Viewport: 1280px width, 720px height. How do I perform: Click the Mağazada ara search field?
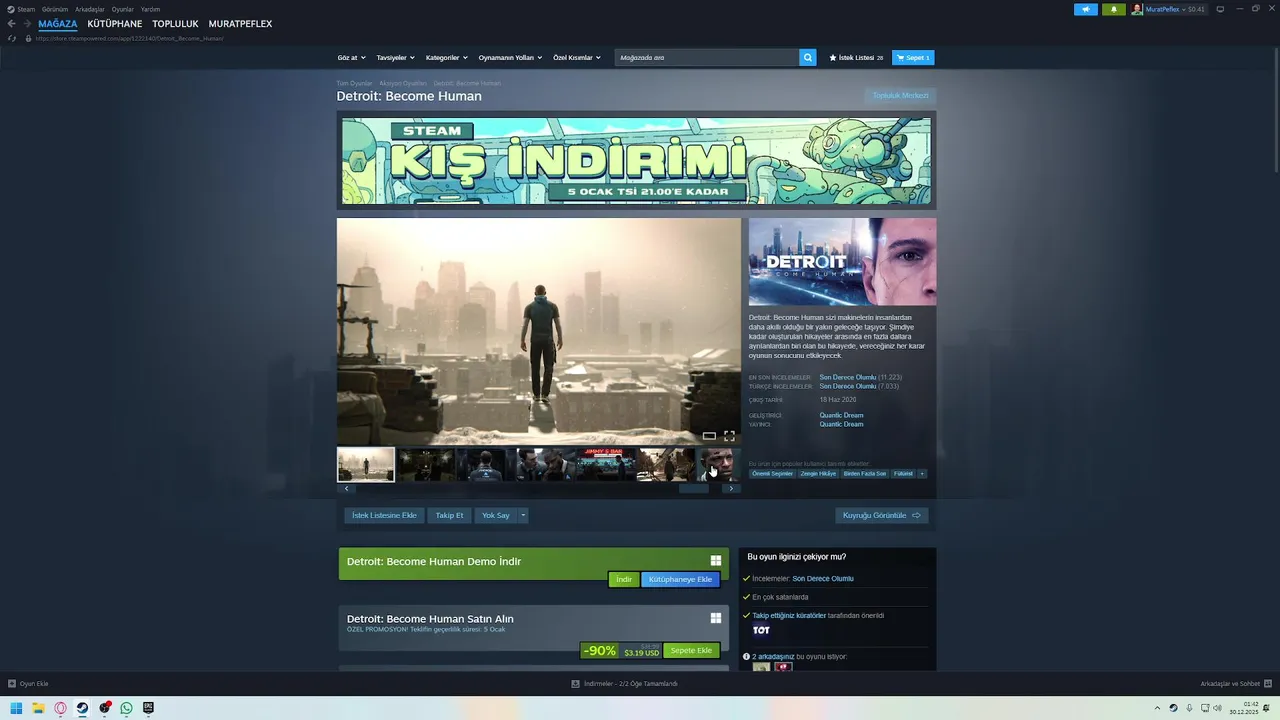click(707, 58)
